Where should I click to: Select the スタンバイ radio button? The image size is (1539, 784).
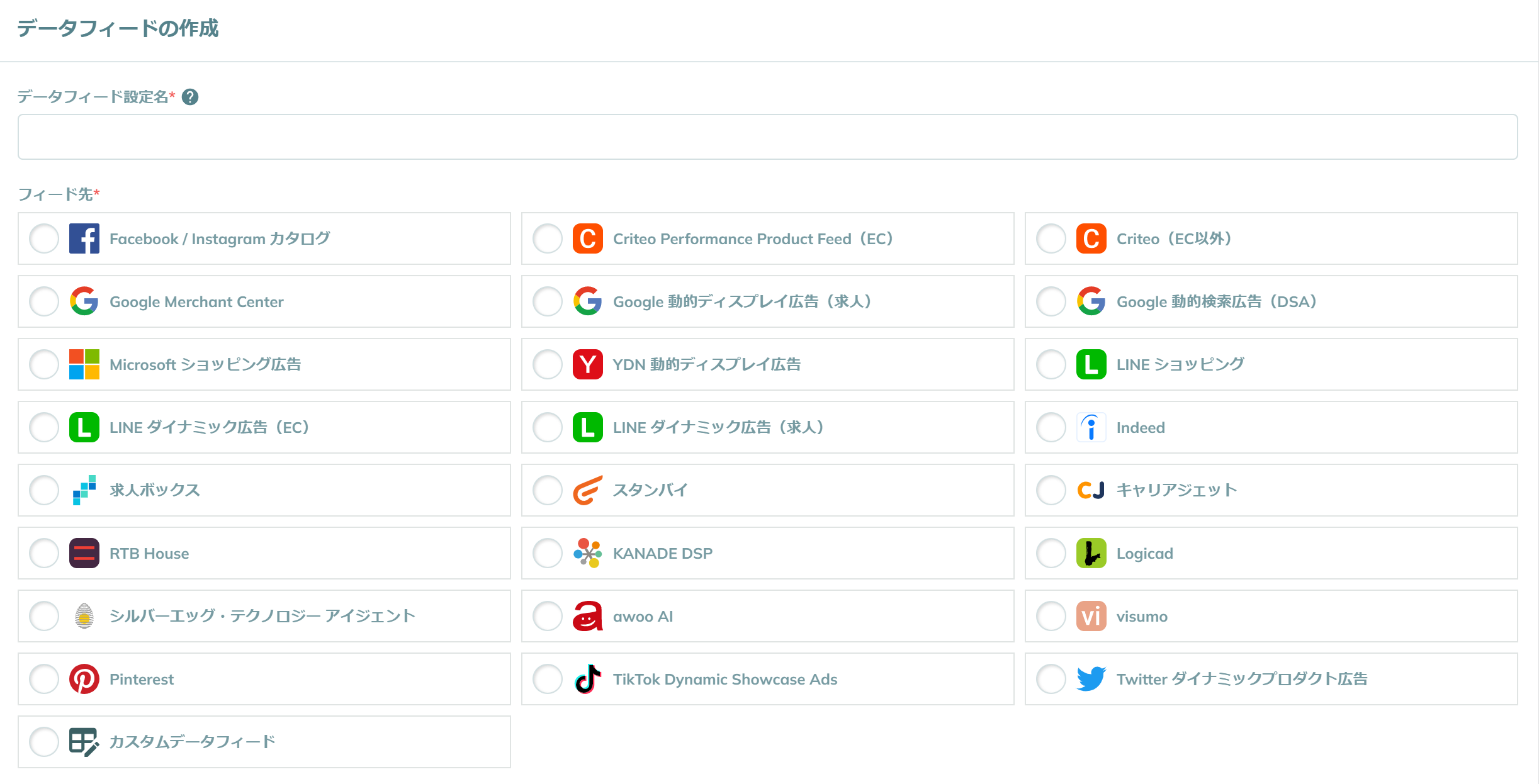[x=548, y=490]
